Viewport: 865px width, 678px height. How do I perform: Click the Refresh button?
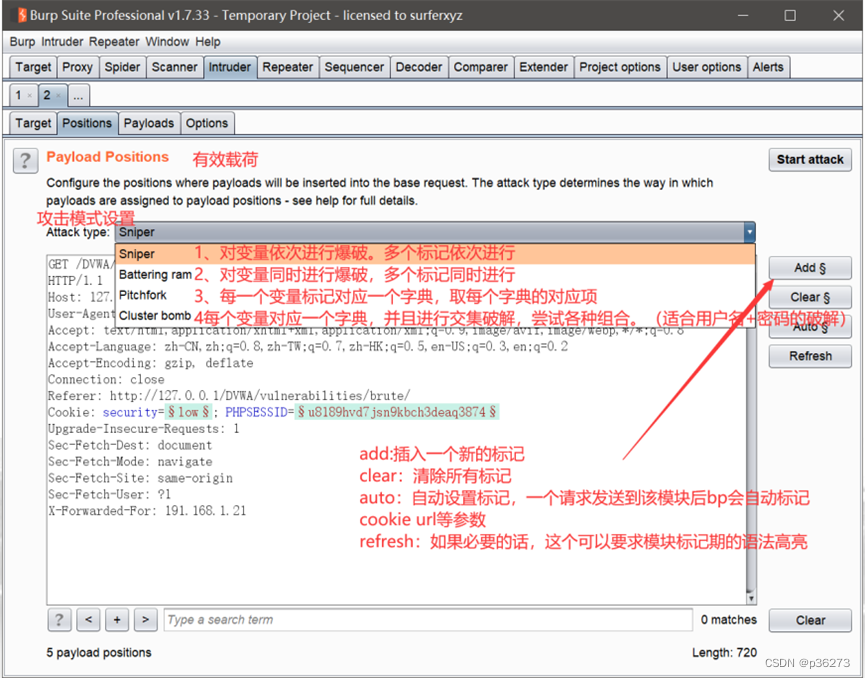810,356
